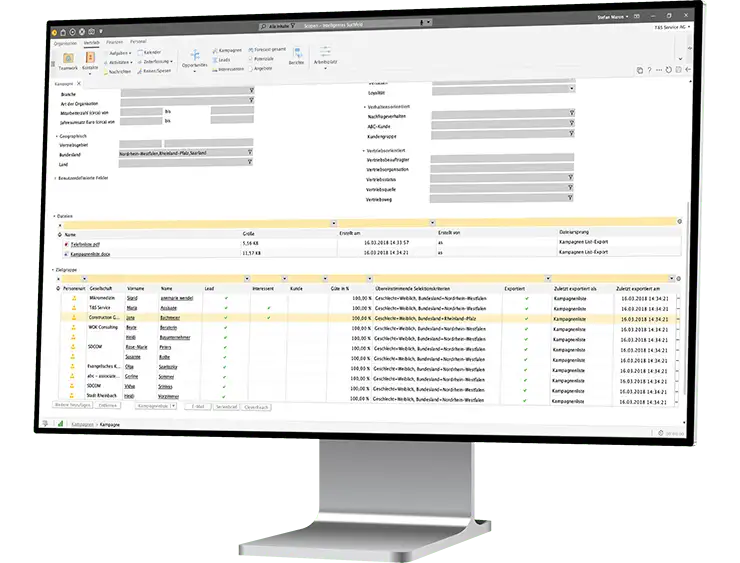
Task: Click the three-dots more options icon
Action: [x=659, y=70]
